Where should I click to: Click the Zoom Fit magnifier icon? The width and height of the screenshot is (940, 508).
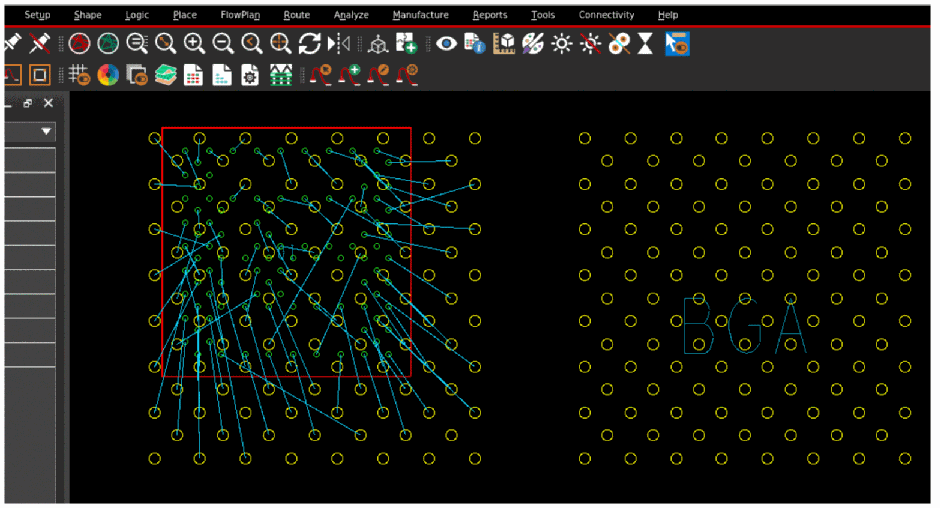click(165, 43)
